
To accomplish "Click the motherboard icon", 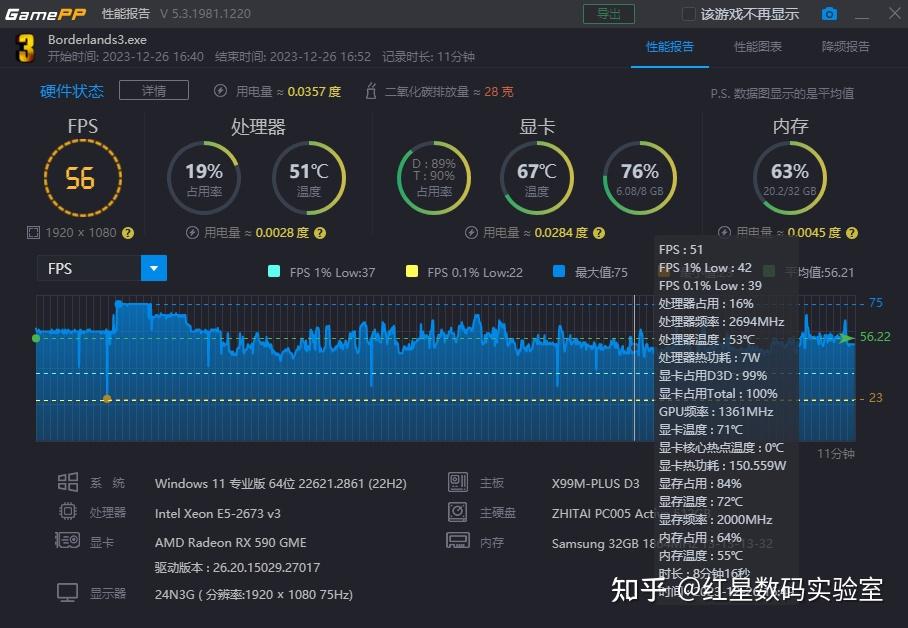I will point(458,482).
